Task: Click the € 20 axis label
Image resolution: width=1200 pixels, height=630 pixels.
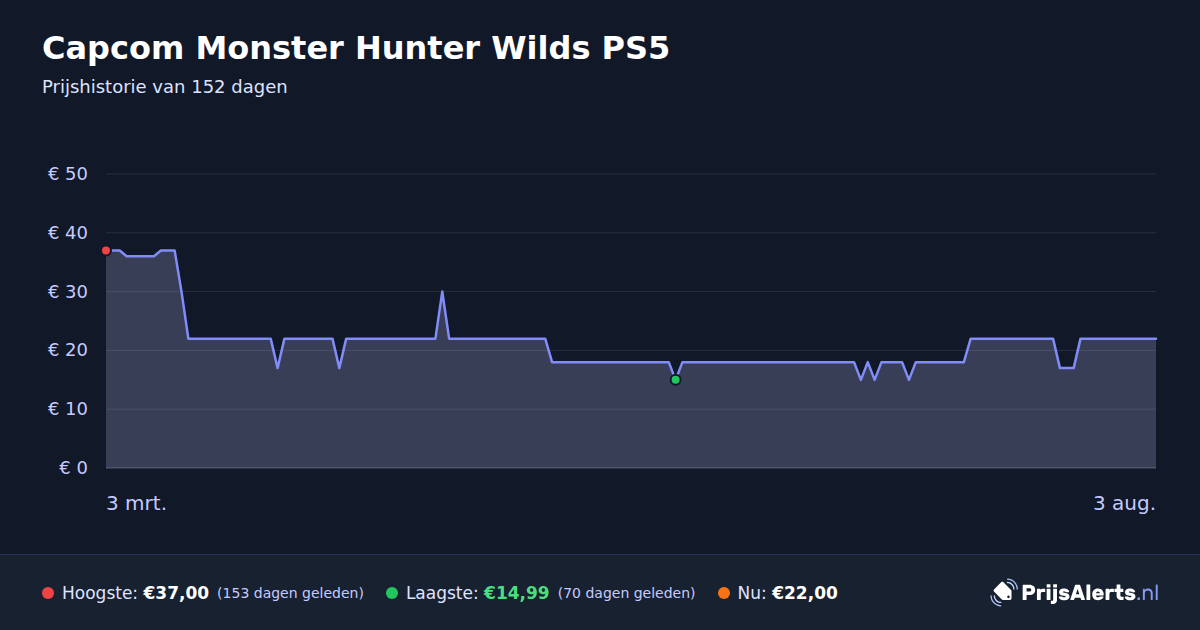Action: [x=68, y=350]
